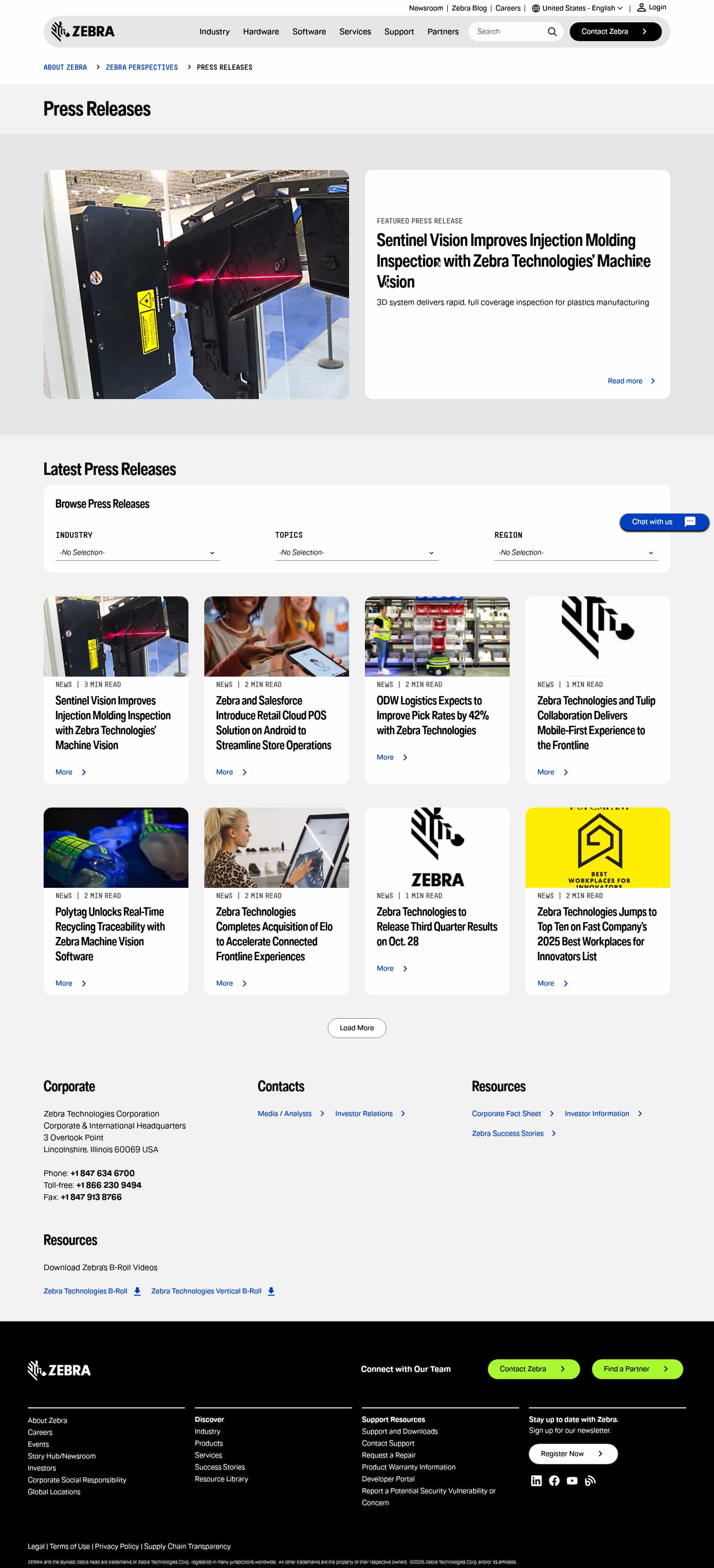Open the Region filter dropdown
This screenshot has height=1568, width=714.
click(576, 553)
